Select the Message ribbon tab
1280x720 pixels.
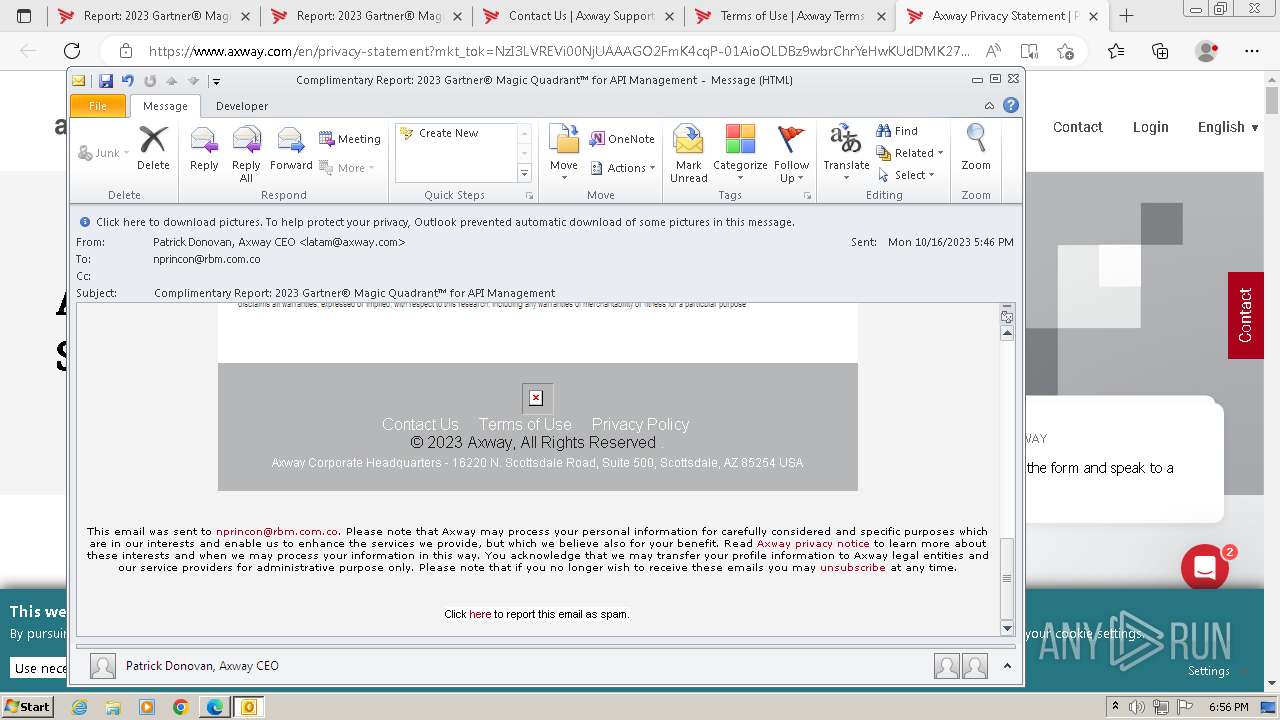pos(165,106)
